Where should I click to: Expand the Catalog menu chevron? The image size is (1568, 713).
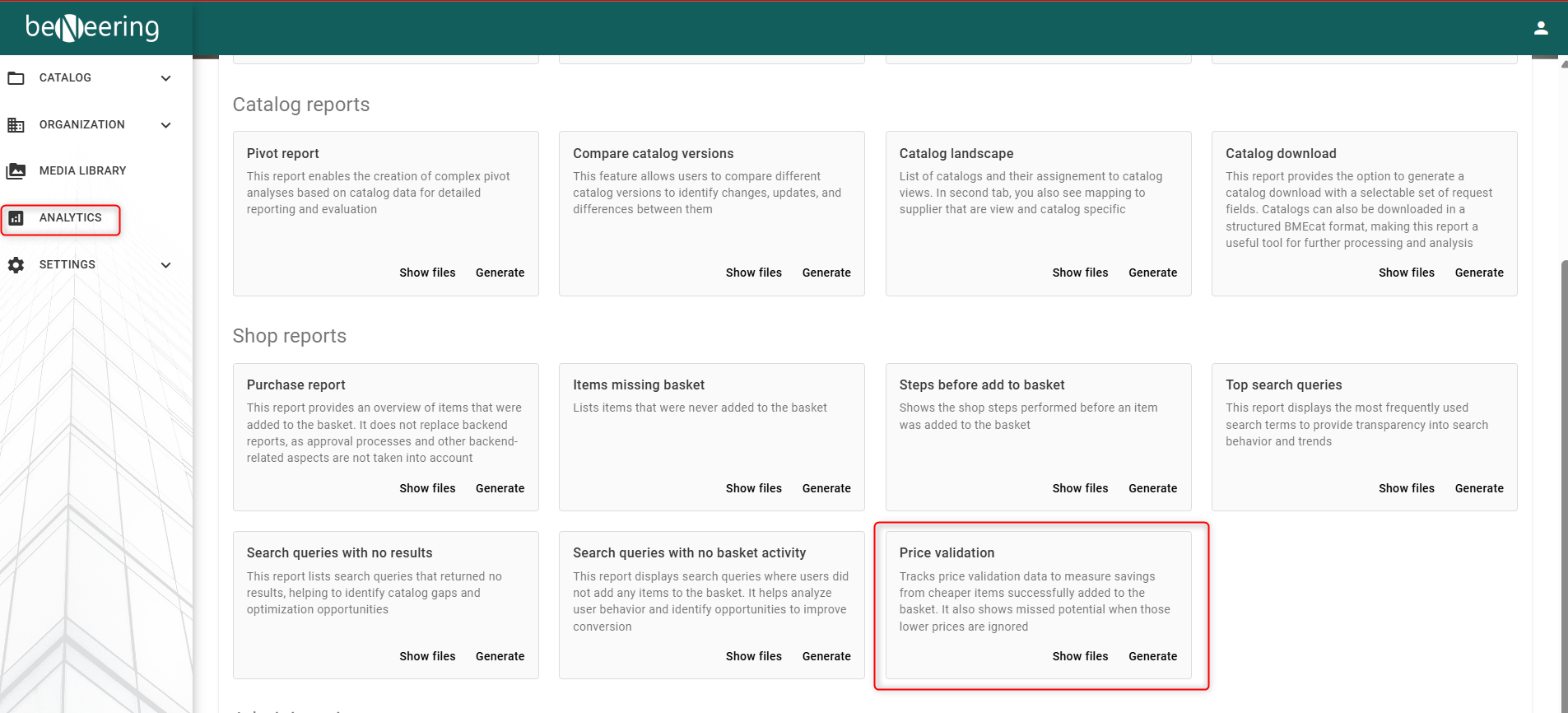click(x=165, y=78)
